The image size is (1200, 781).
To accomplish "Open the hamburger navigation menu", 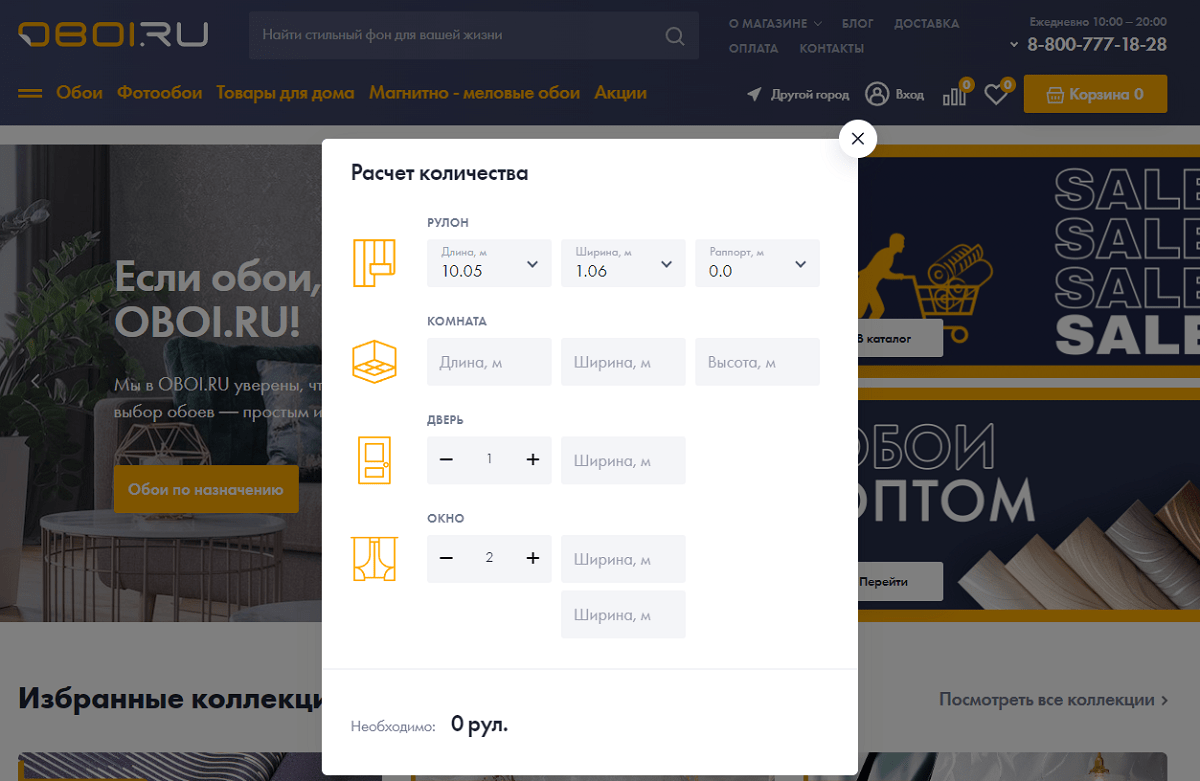I will click(29, 93).
